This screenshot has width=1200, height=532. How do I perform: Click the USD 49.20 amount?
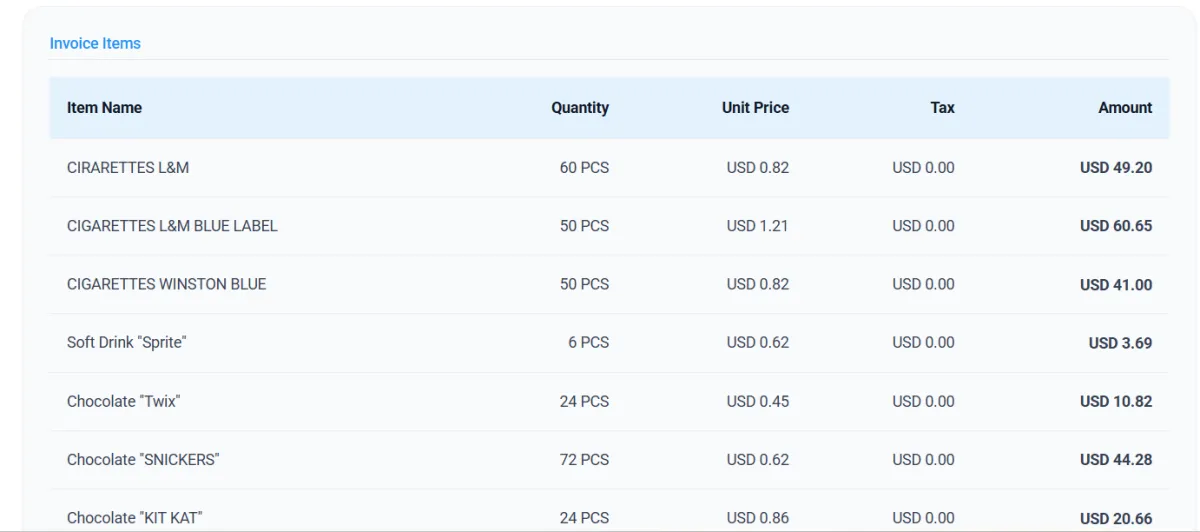click(1116, 167)
